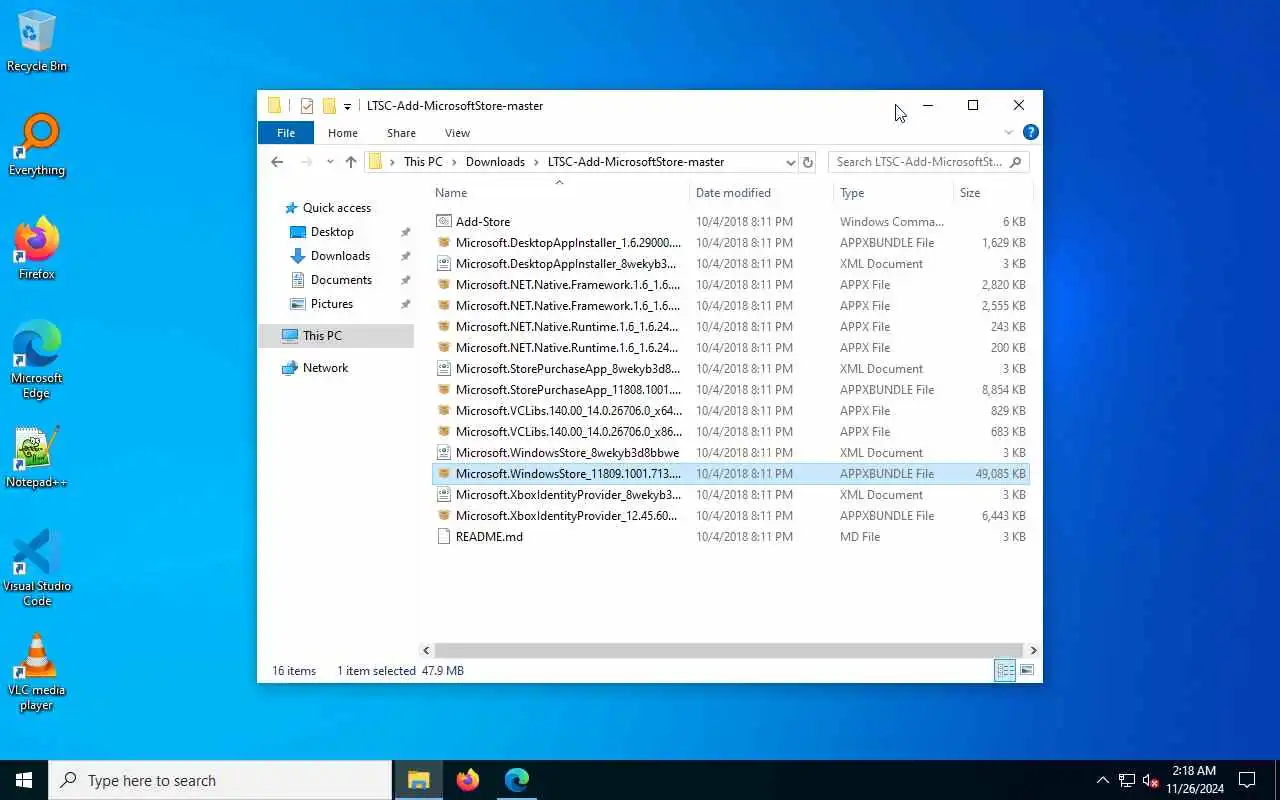Click the Properties quick access toolbar icon
The width and height of the screenshot is (1280, 800).
tap(307, 106)
